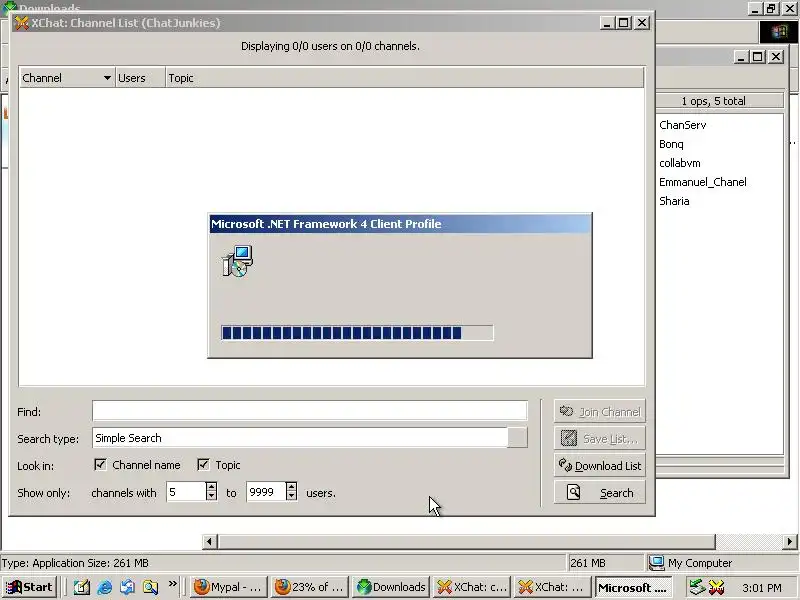800x600 pixels.
Task: Increase the minimum users spinner
Action: coord(211,487)
